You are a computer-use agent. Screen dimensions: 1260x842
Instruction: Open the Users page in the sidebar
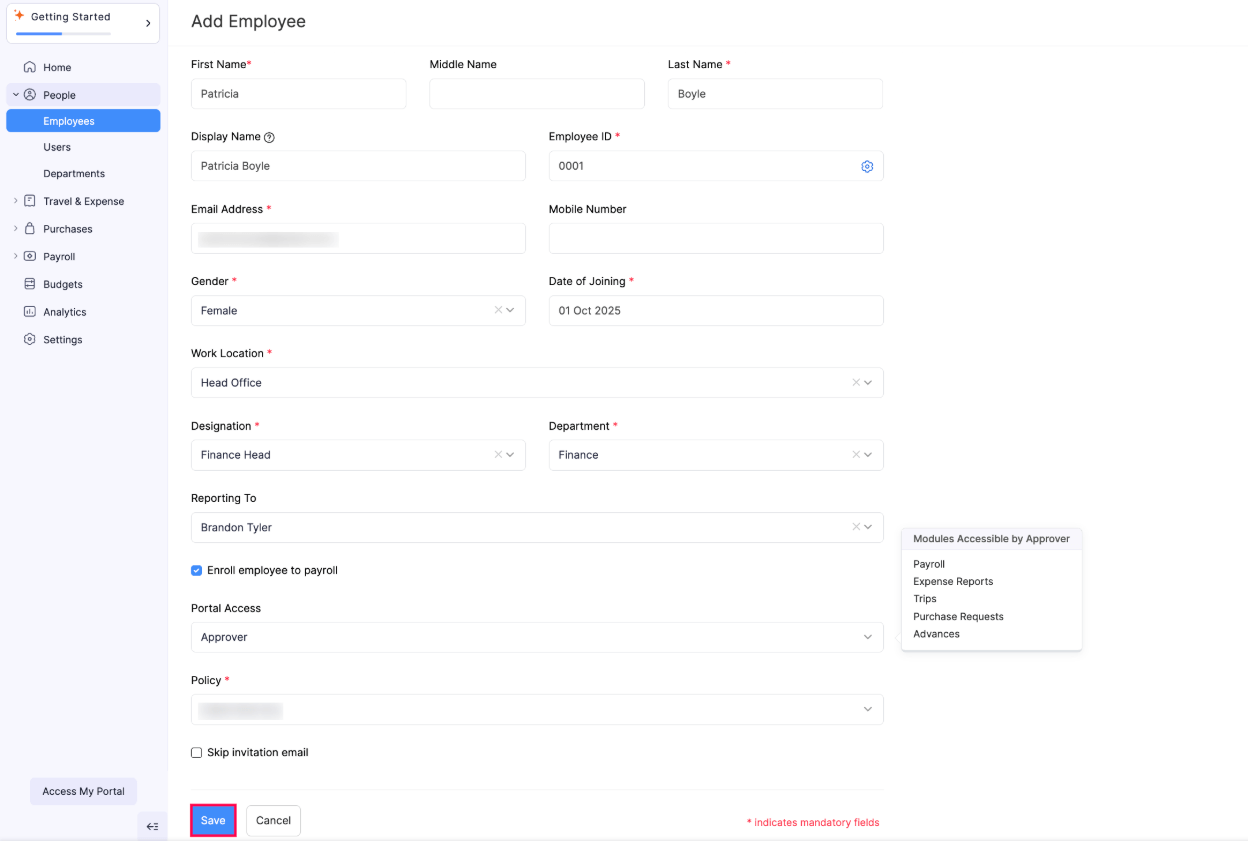click(x=57, y=148)
